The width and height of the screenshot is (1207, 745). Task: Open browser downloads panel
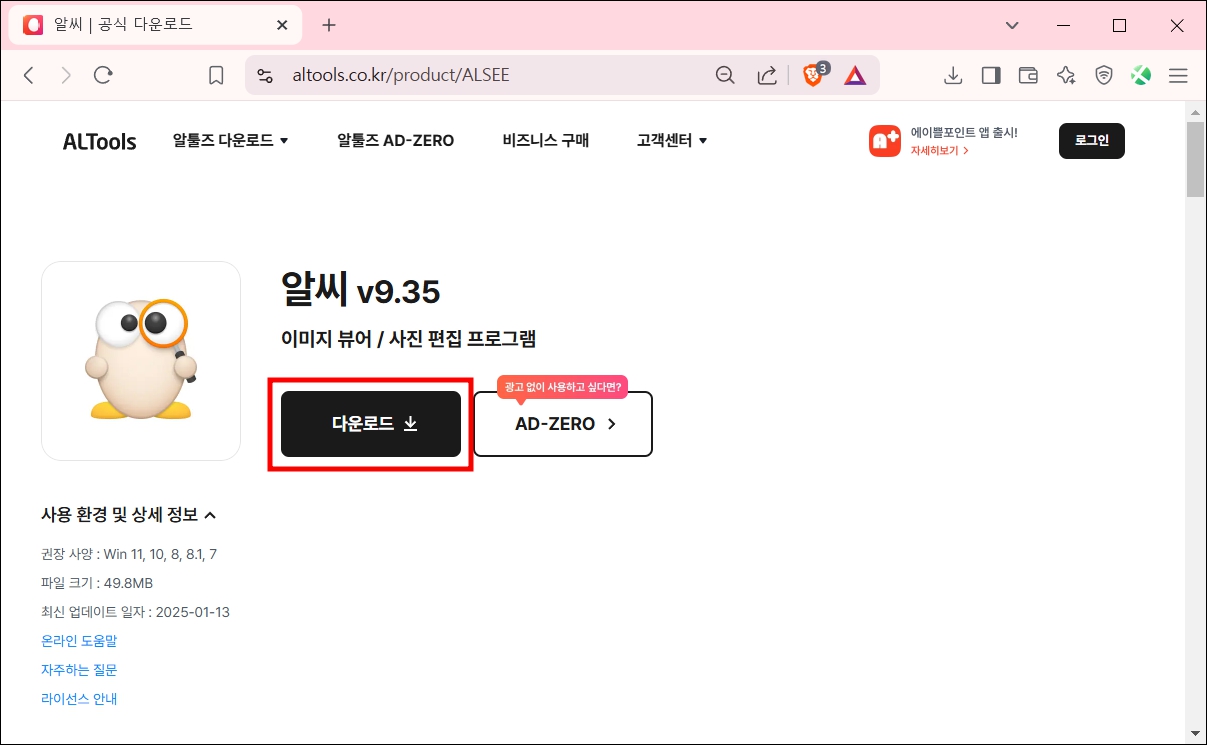[x=953, y=75]
